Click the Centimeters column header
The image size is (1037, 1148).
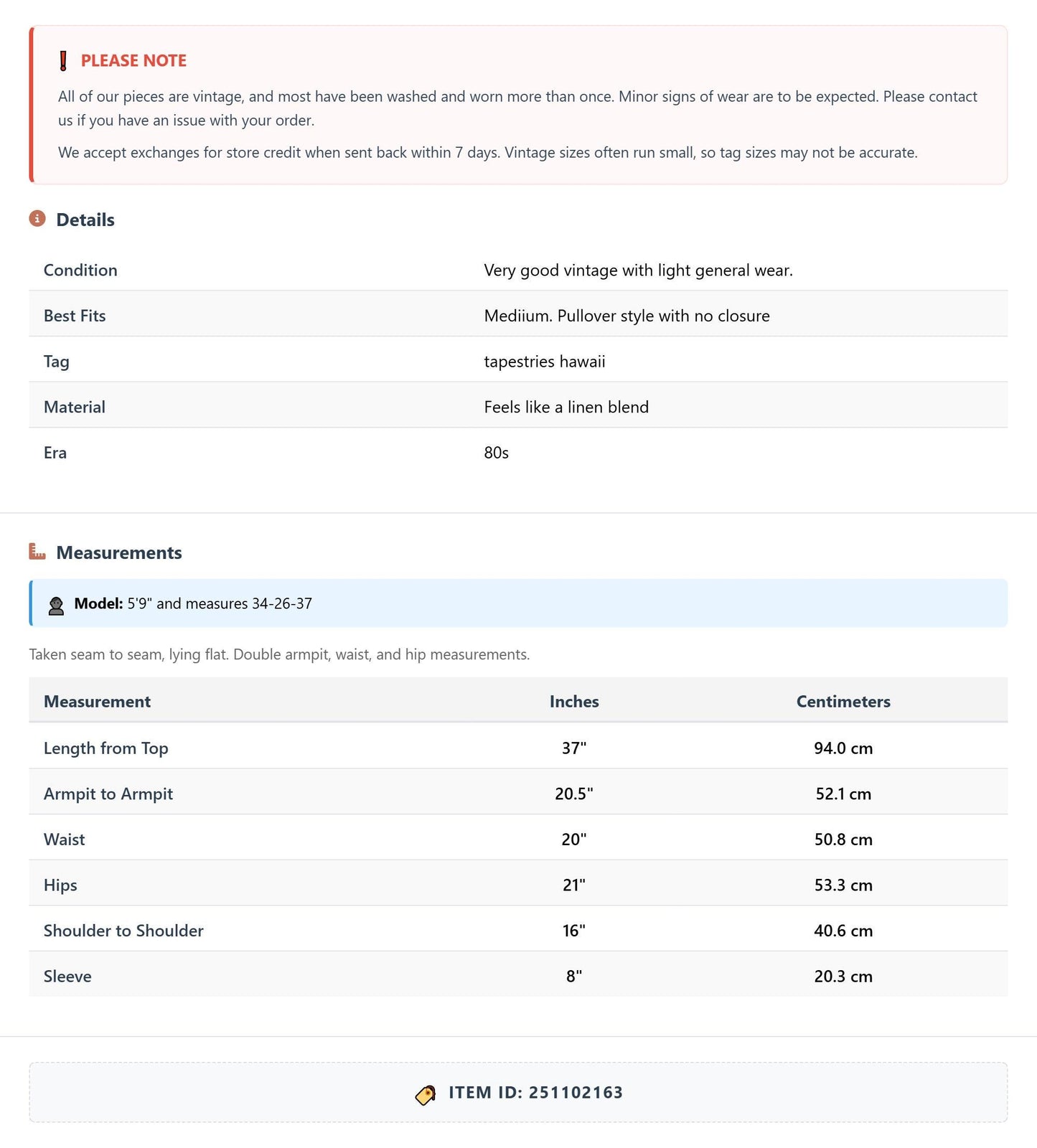pyautogui.click(x=843, y=702)
